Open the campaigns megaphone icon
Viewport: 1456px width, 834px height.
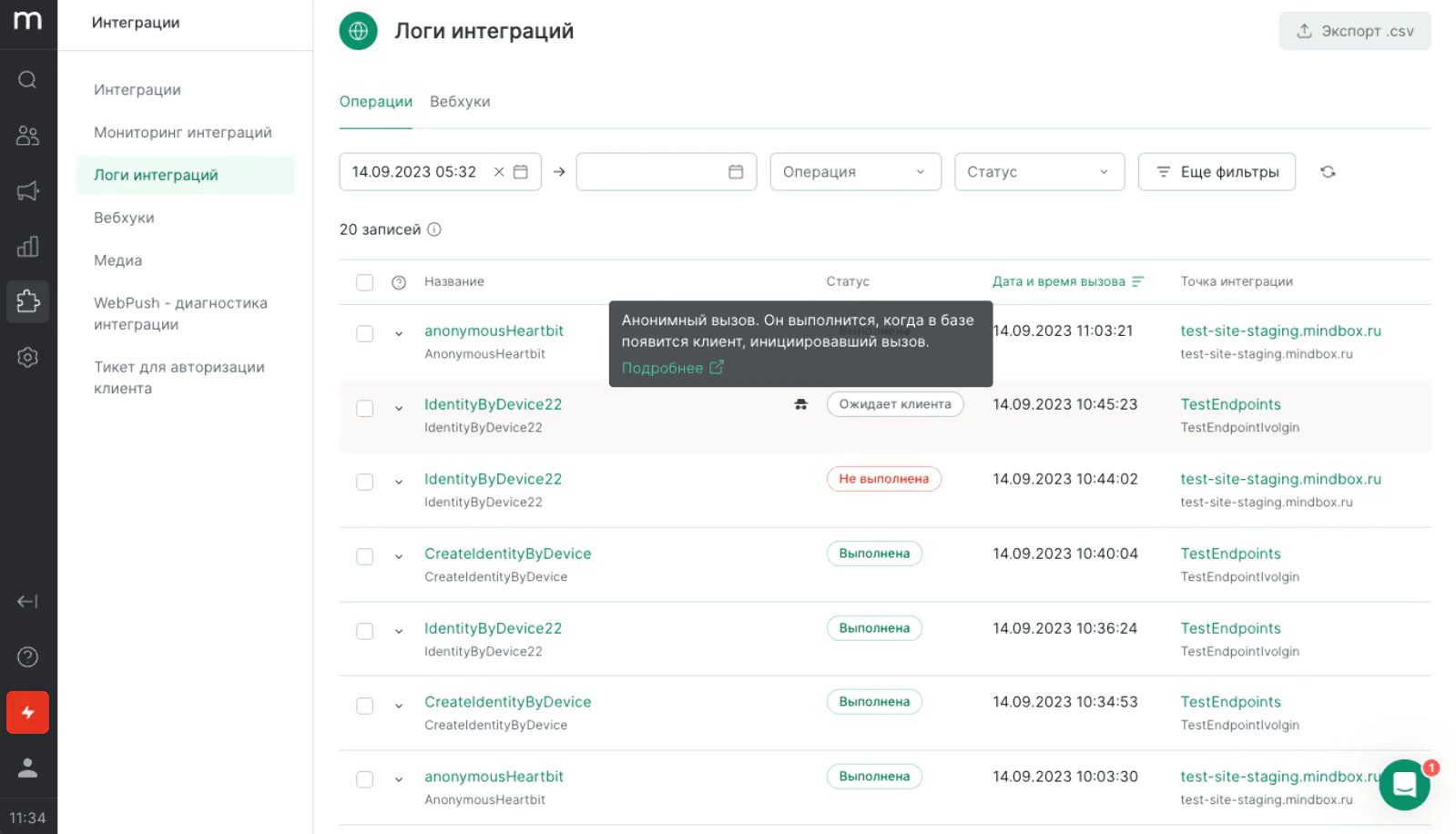(x=27, y=191)
